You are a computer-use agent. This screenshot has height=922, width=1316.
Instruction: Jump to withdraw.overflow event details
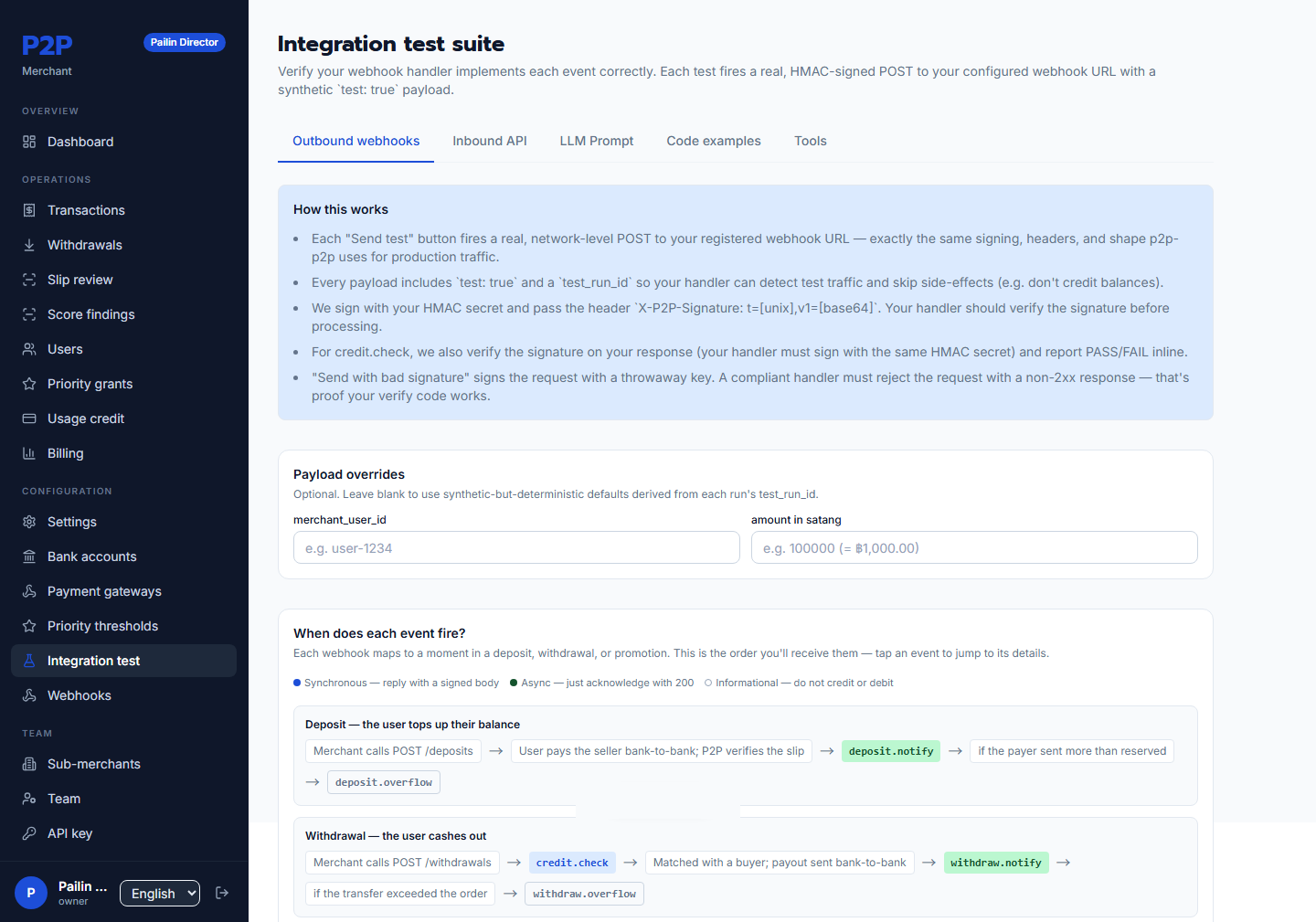(584, 894)
